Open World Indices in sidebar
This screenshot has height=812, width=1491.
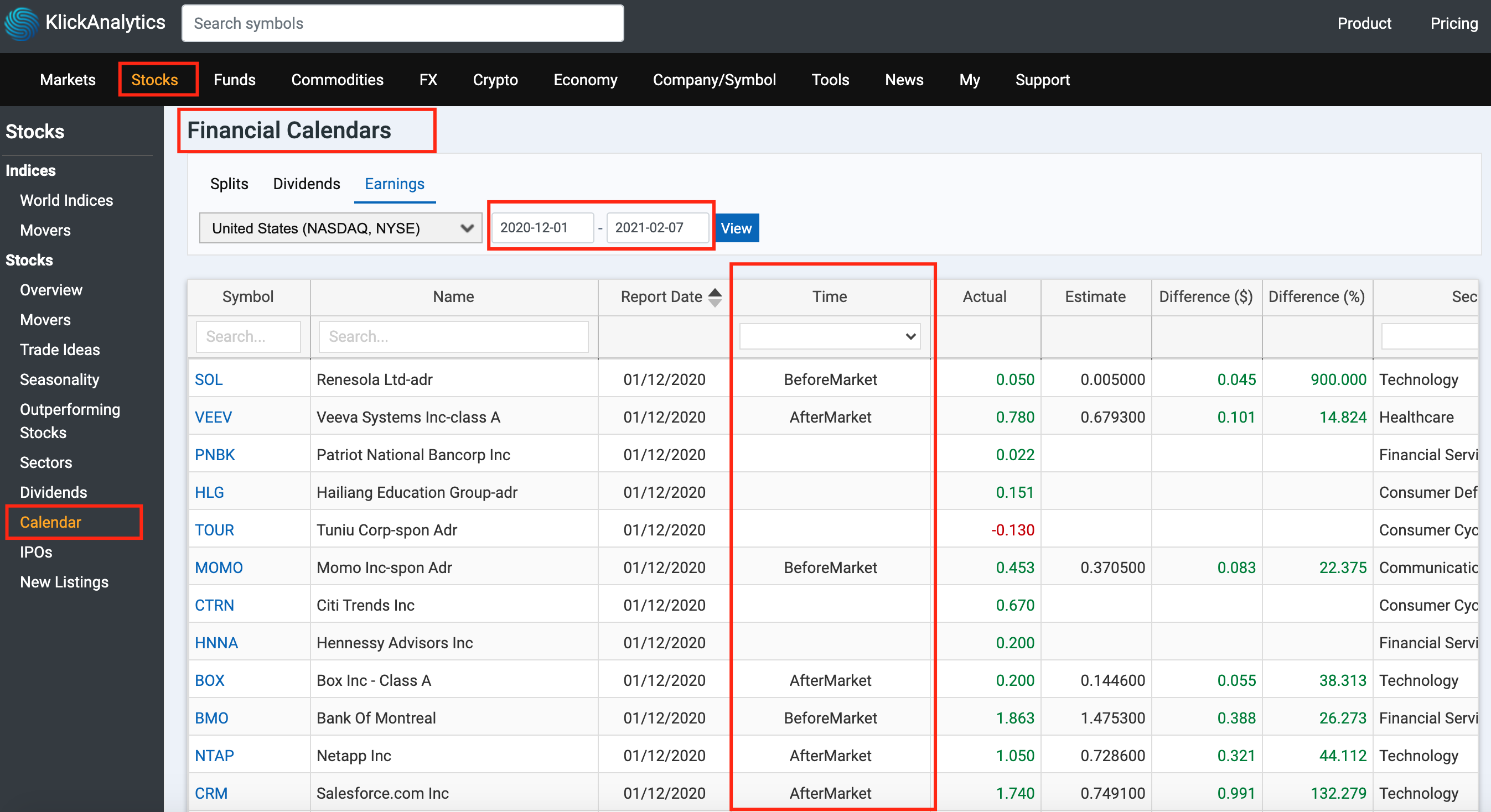click(66, 200)
